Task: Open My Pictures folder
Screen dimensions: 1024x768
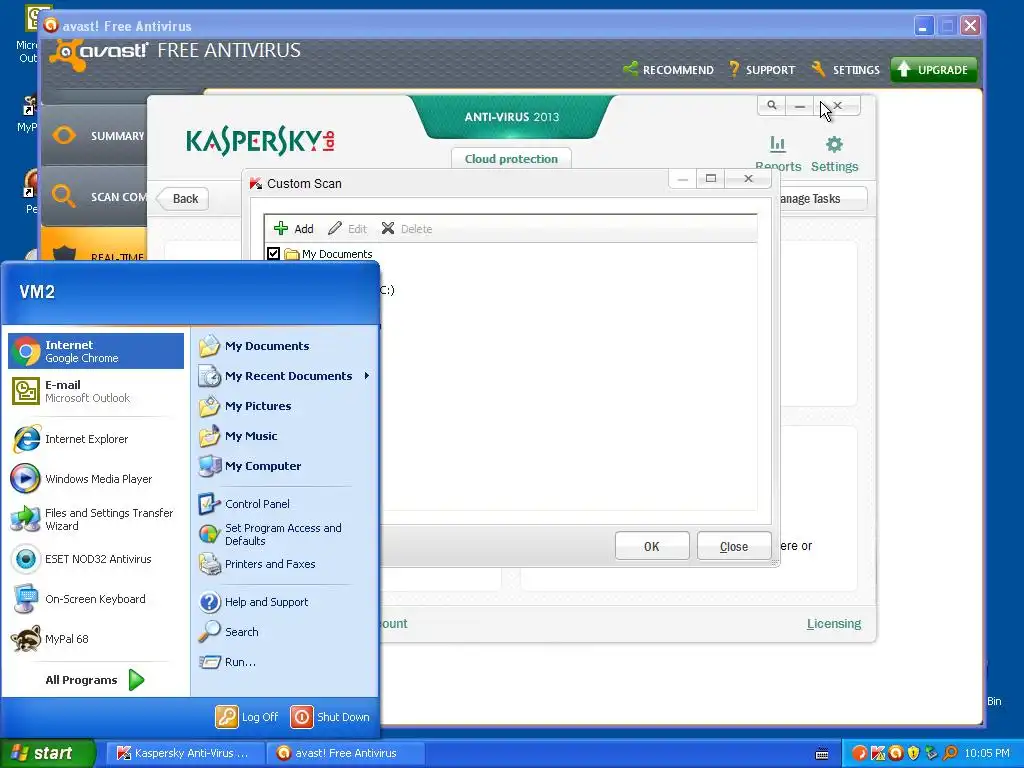Action: click(x=284, y=406)
